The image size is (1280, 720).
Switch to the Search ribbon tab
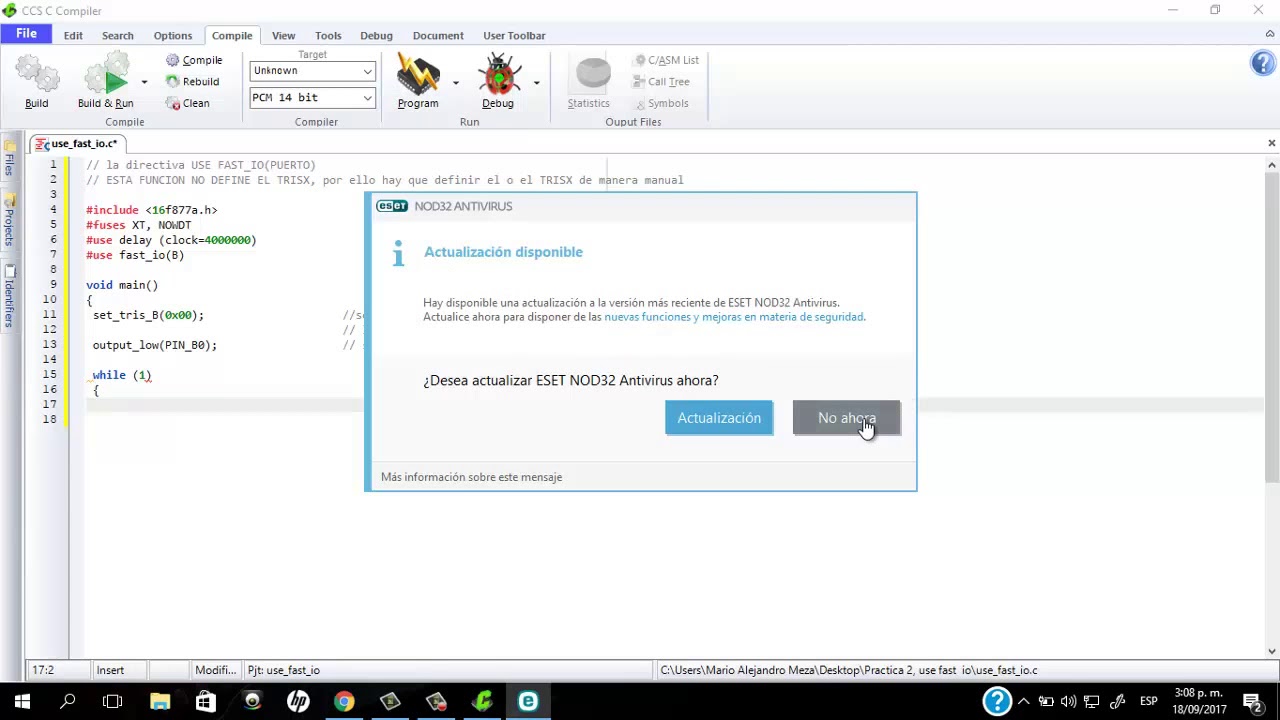point(117,36)
